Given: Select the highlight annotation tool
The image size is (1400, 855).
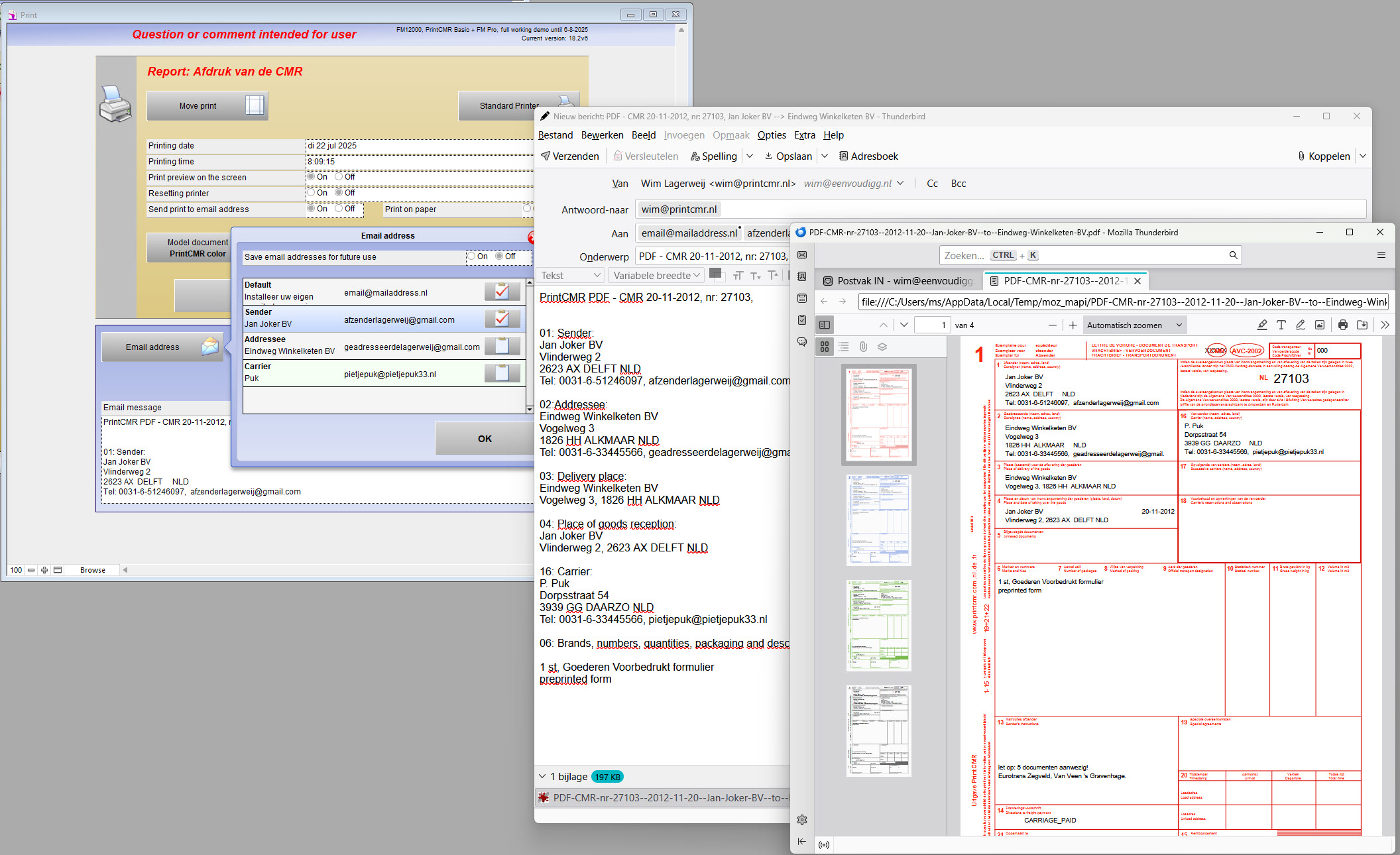Looking at the screenshot, I should click(1261, 325).
